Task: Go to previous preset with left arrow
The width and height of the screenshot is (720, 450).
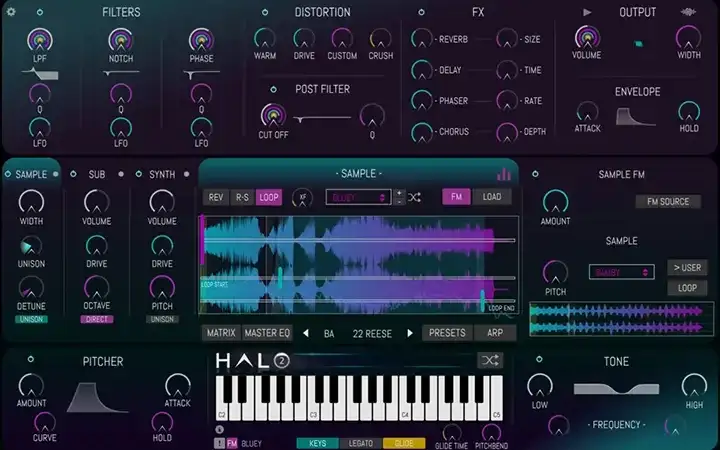Action: (306, 333)
